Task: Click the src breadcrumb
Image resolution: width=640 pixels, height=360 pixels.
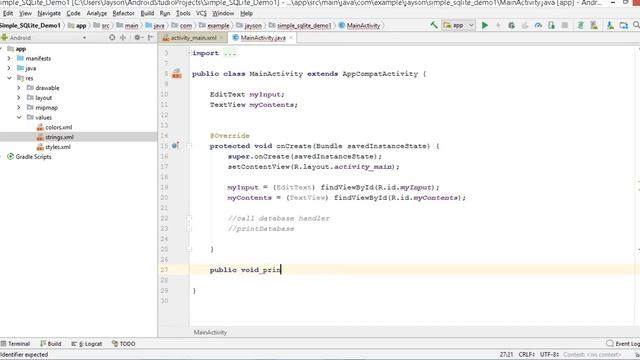Action: (102, 25)
